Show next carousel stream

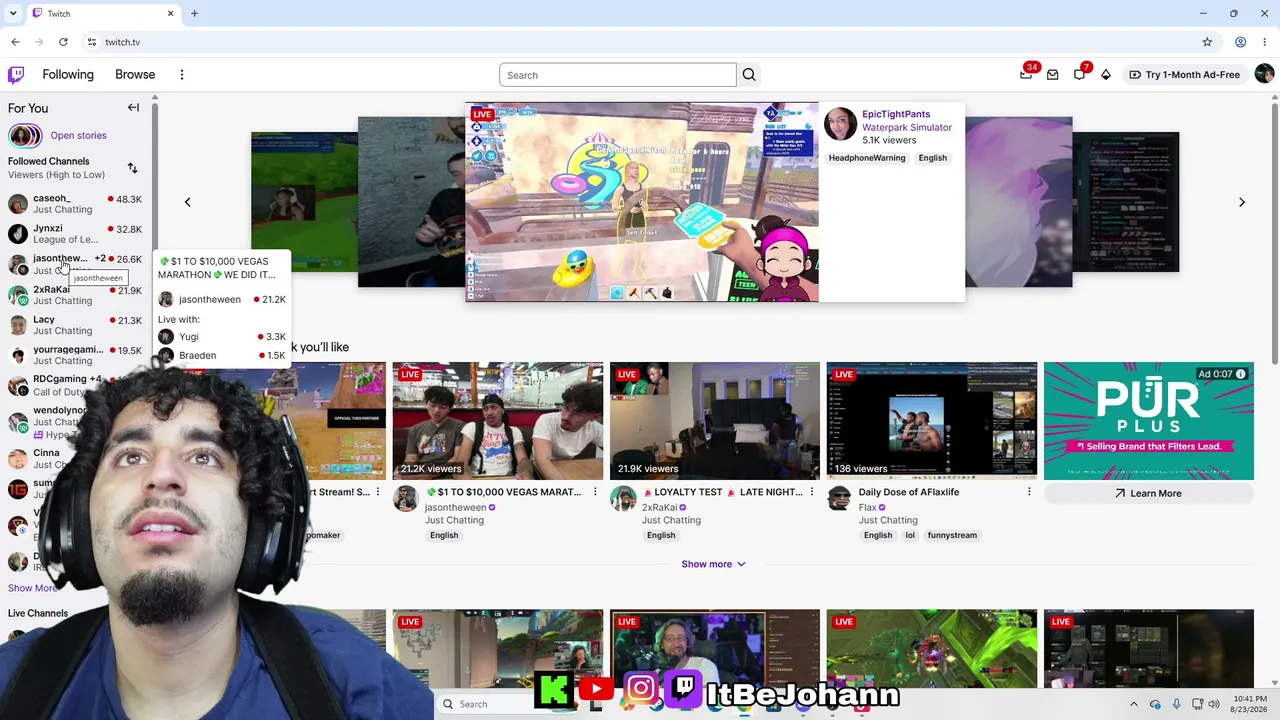point(1242,202)
